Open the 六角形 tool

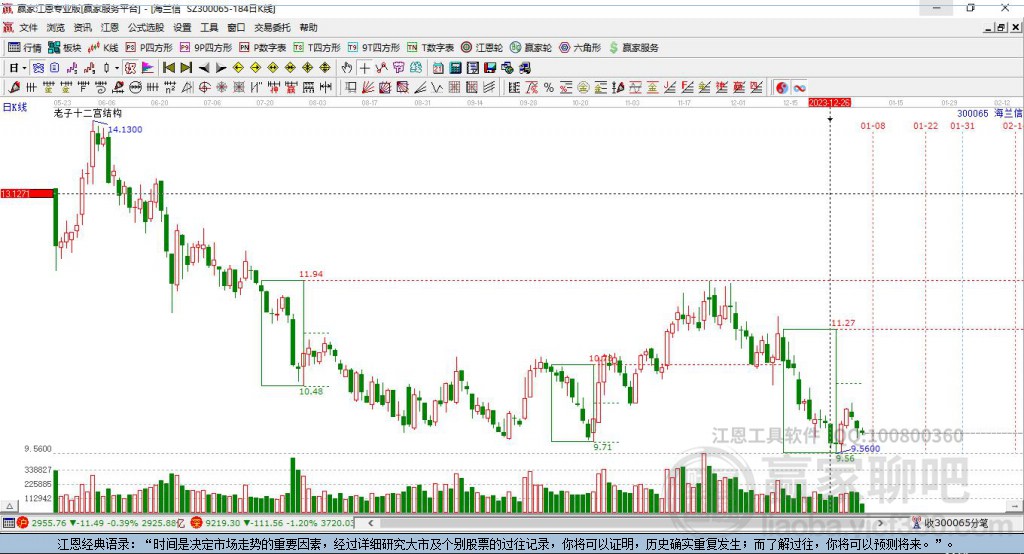click(580, 48)
